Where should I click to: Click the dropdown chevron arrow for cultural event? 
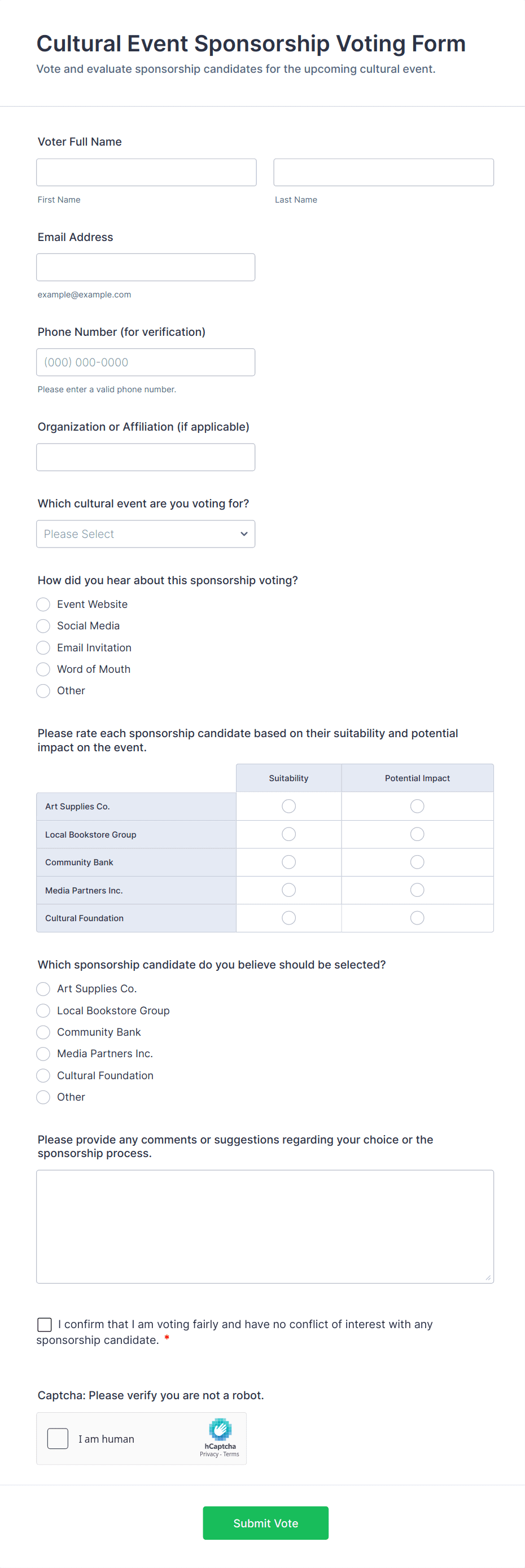[x=244, y=534]
